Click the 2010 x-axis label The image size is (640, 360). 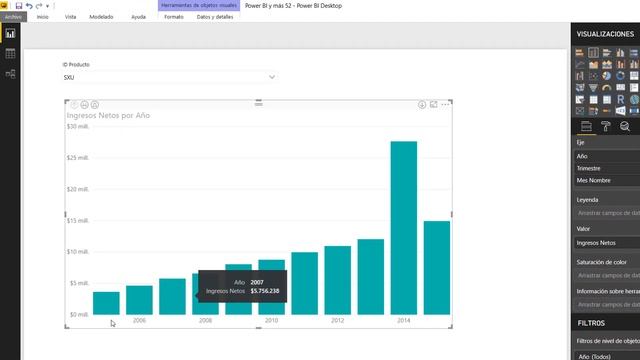[x=271, y=320]
